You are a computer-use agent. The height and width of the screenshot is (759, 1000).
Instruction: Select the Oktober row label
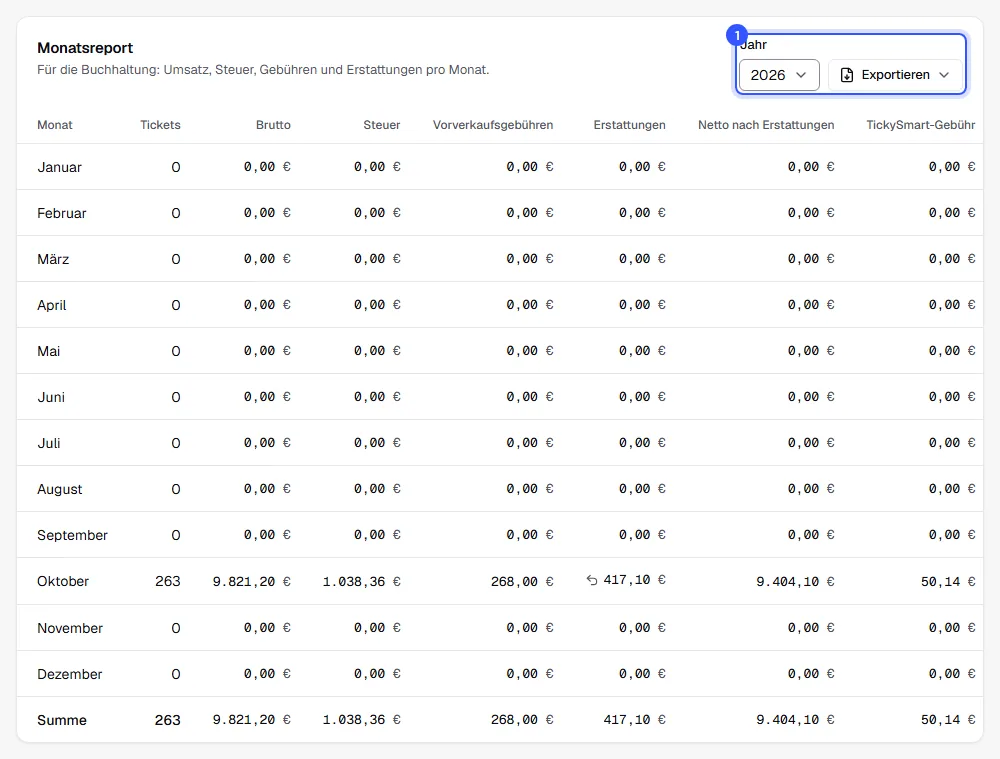(62, 581)
